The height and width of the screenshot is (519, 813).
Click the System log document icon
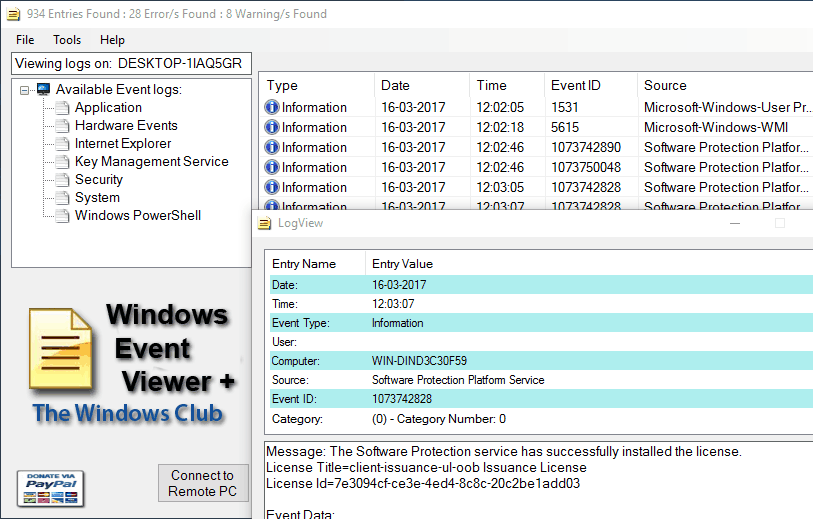pyautogui.click(x=62, y=198)
